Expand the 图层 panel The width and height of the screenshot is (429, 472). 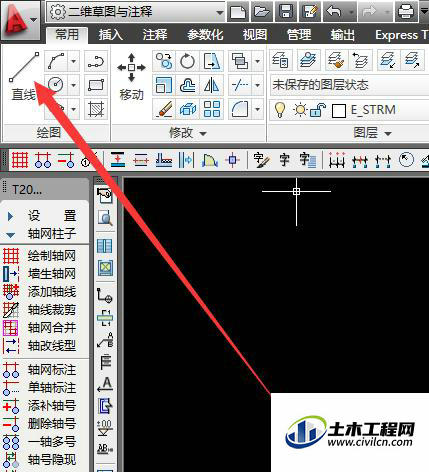tap(372, 133)
